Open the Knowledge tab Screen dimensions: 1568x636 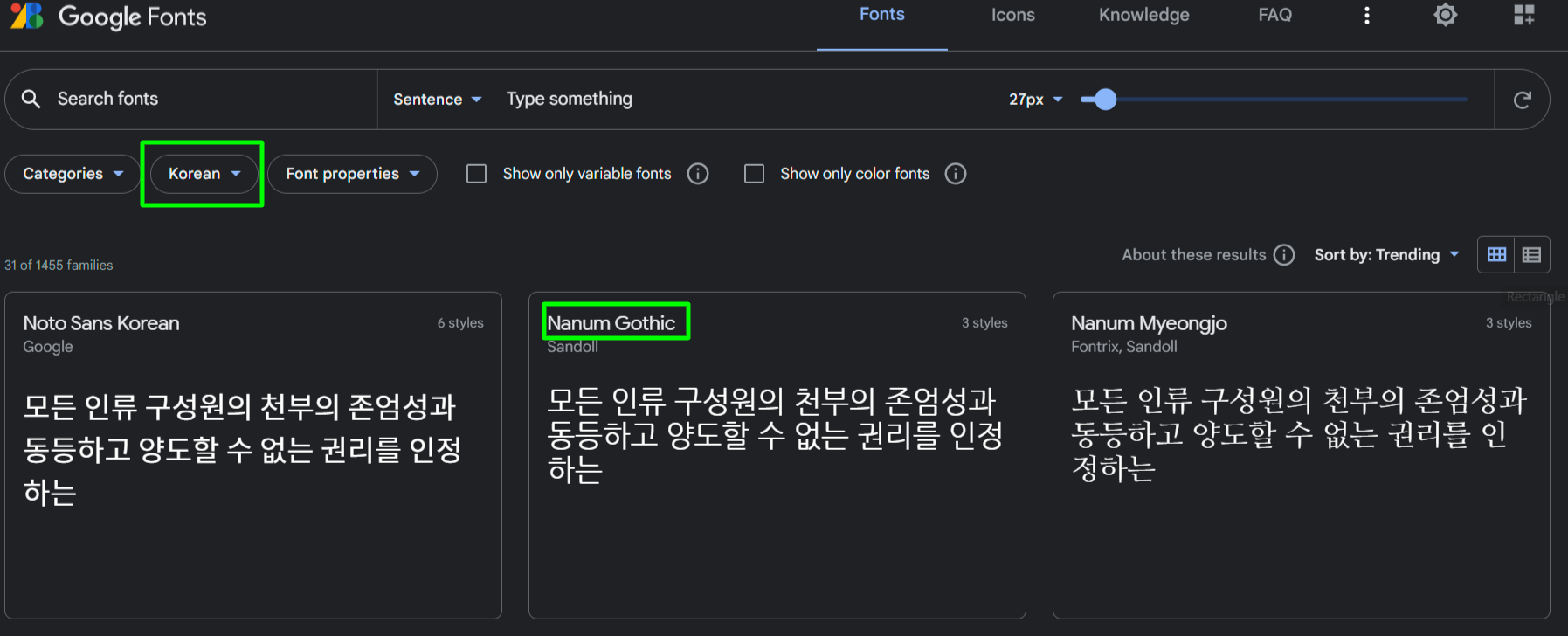[x=1144, y=15]
